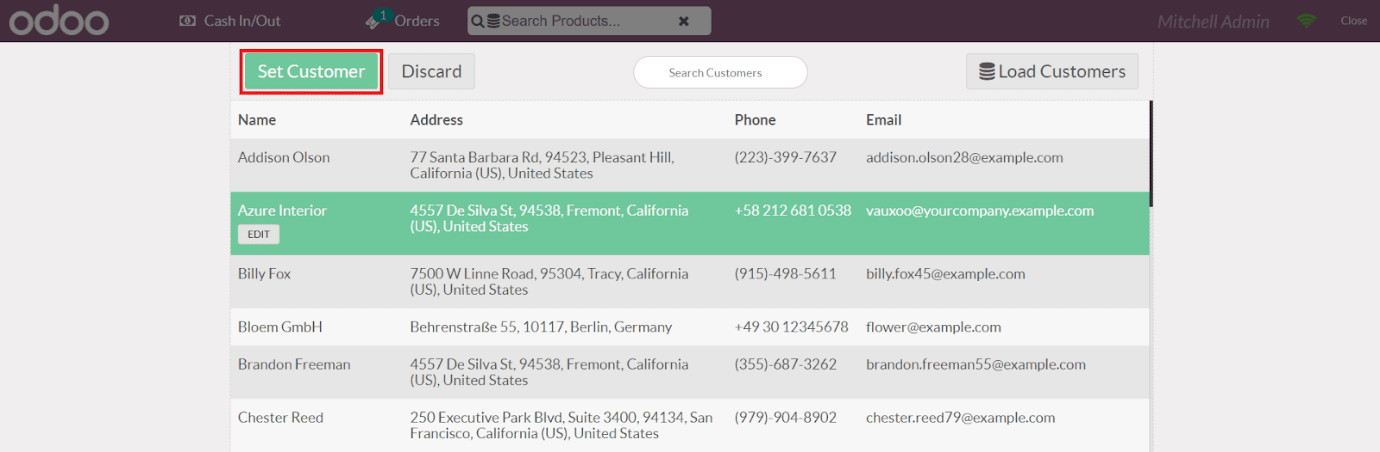
Task: Click phone number (355)-687-3262
Action: [x=785, y=364]
